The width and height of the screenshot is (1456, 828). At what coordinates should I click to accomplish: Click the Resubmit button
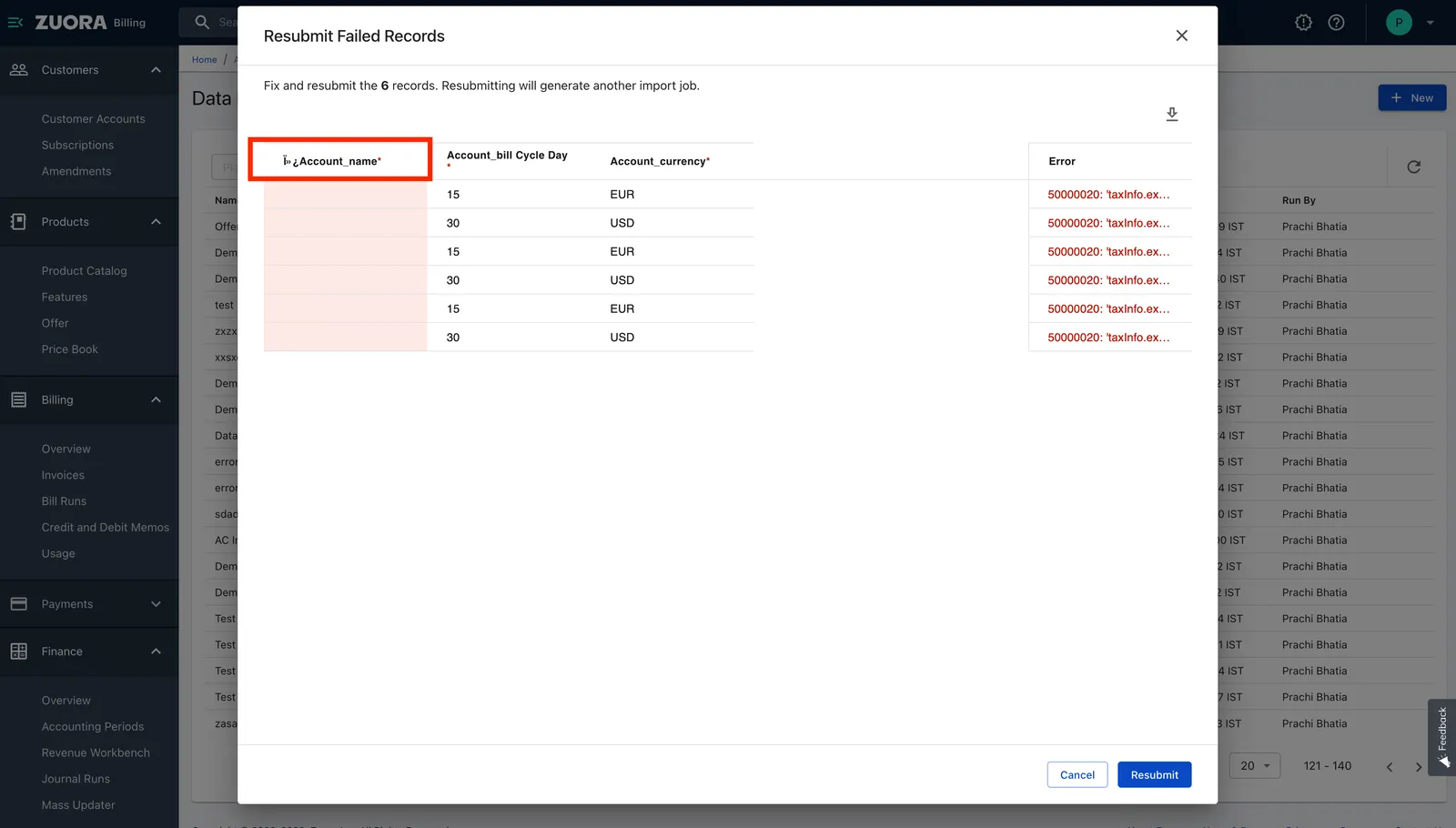[x=1154, y=775]
